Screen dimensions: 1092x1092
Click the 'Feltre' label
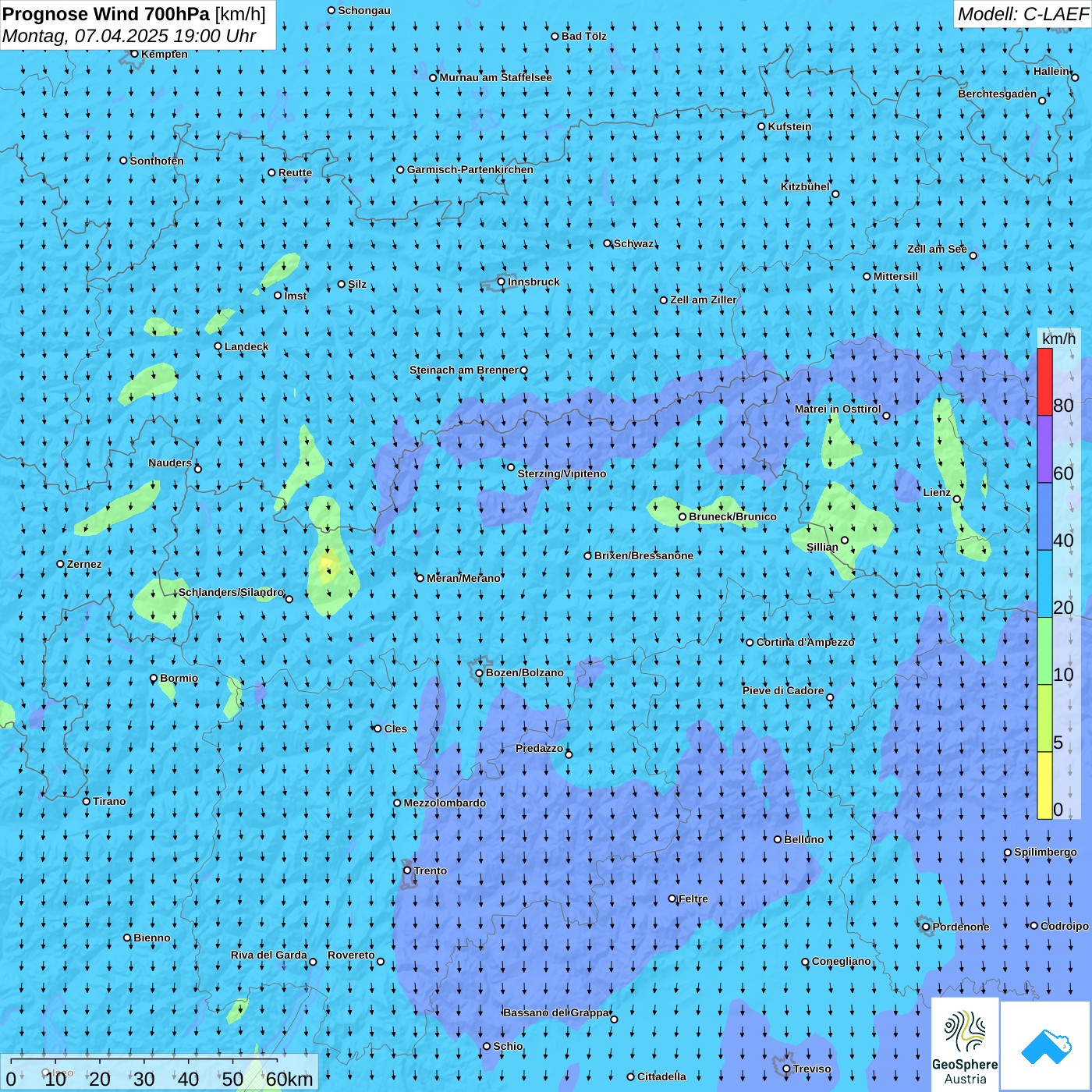tap(693, 899)
